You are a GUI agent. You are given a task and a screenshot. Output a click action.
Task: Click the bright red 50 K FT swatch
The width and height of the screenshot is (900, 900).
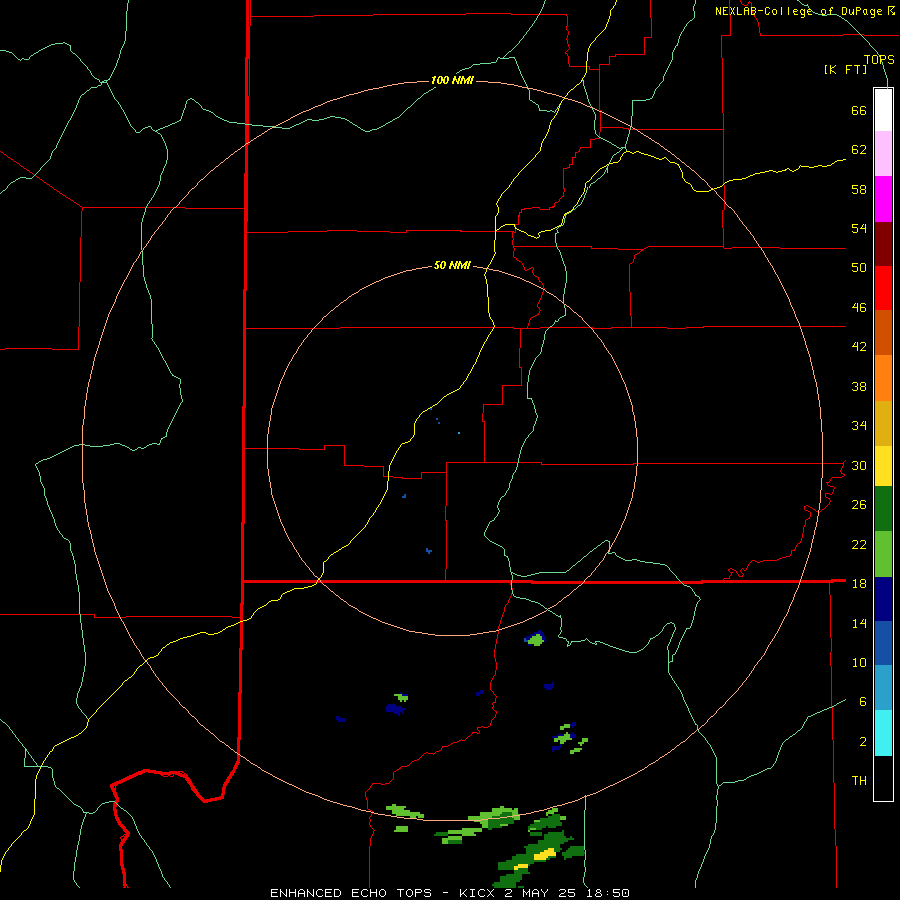click(x=883, y=288)
